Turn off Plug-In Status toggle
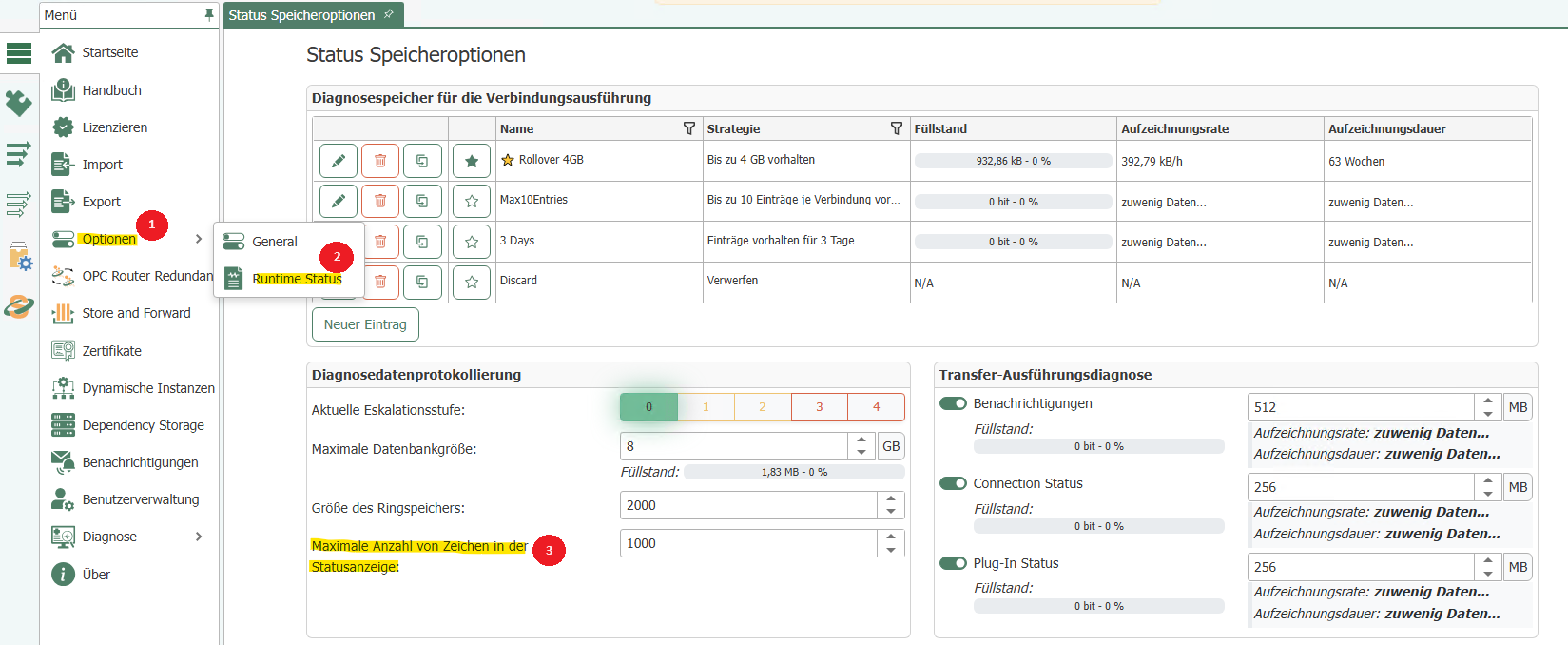The width and height of the screenshot is (1568, 645). pyautogui.click(x=953, y=563)
